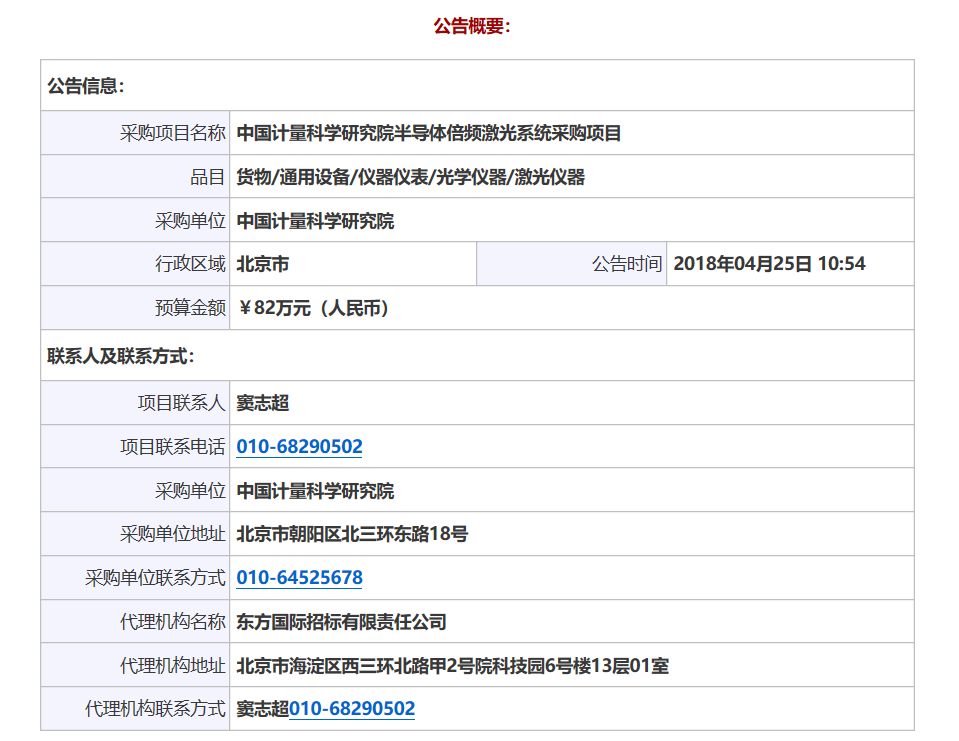Select the label 公告时间
The image size is (959, 741).
627,264
